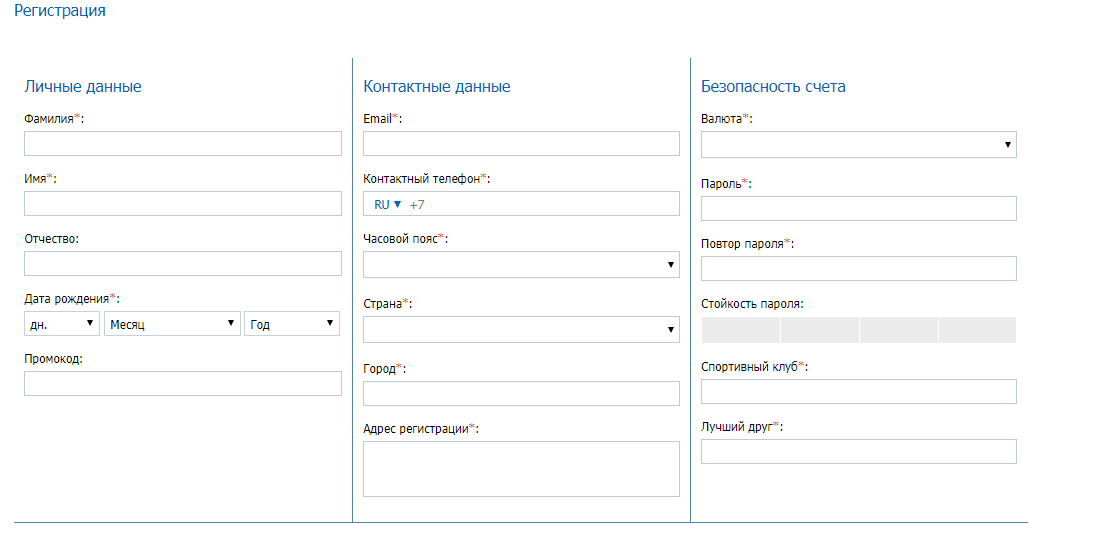Focus the Повтор пароля field
This screenshot has width=1095, height=540.
click(x=858, y=268)
